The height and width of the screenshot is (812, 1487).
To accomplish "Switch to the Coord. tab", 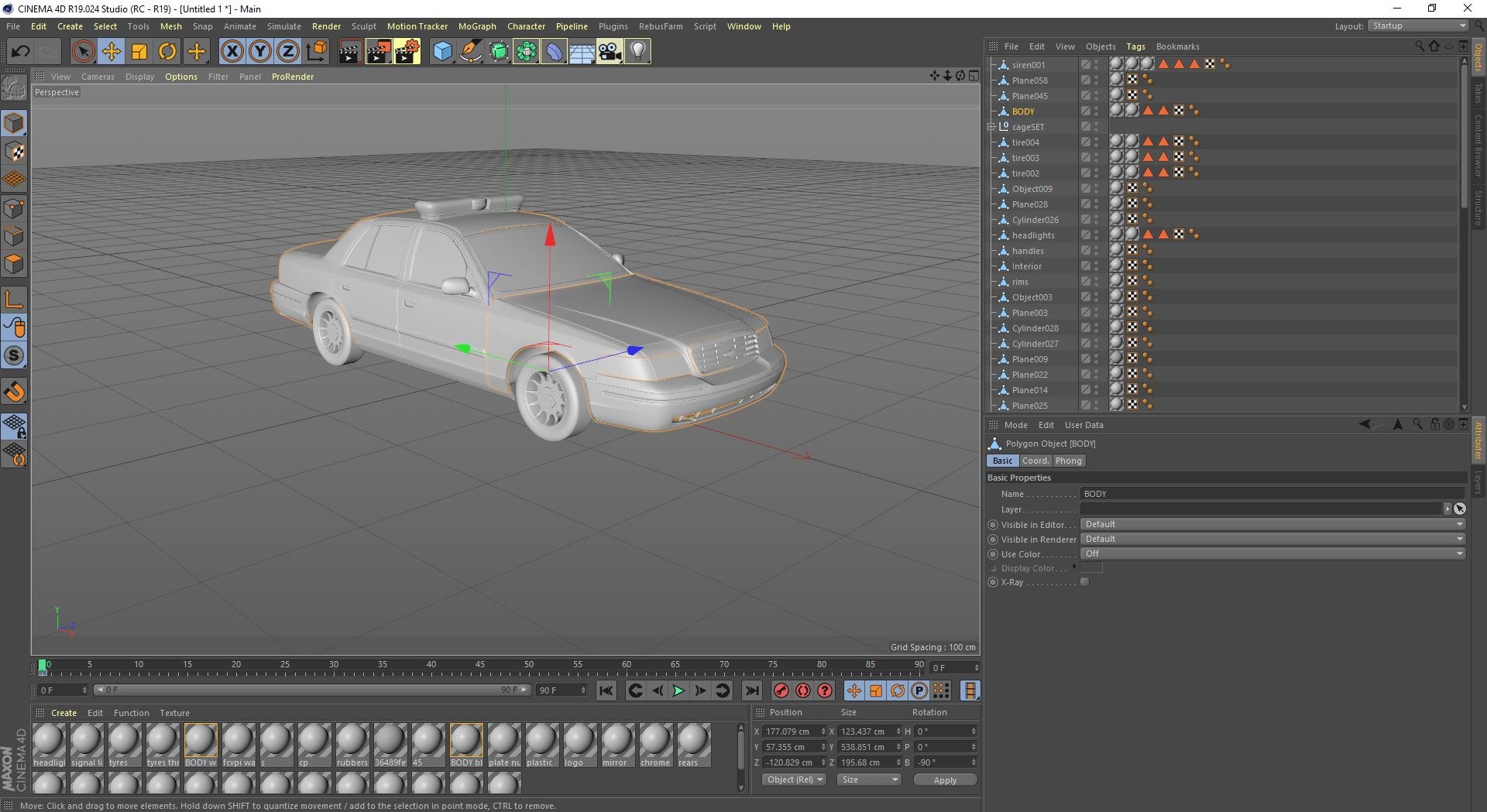I will pos(1035,461).
